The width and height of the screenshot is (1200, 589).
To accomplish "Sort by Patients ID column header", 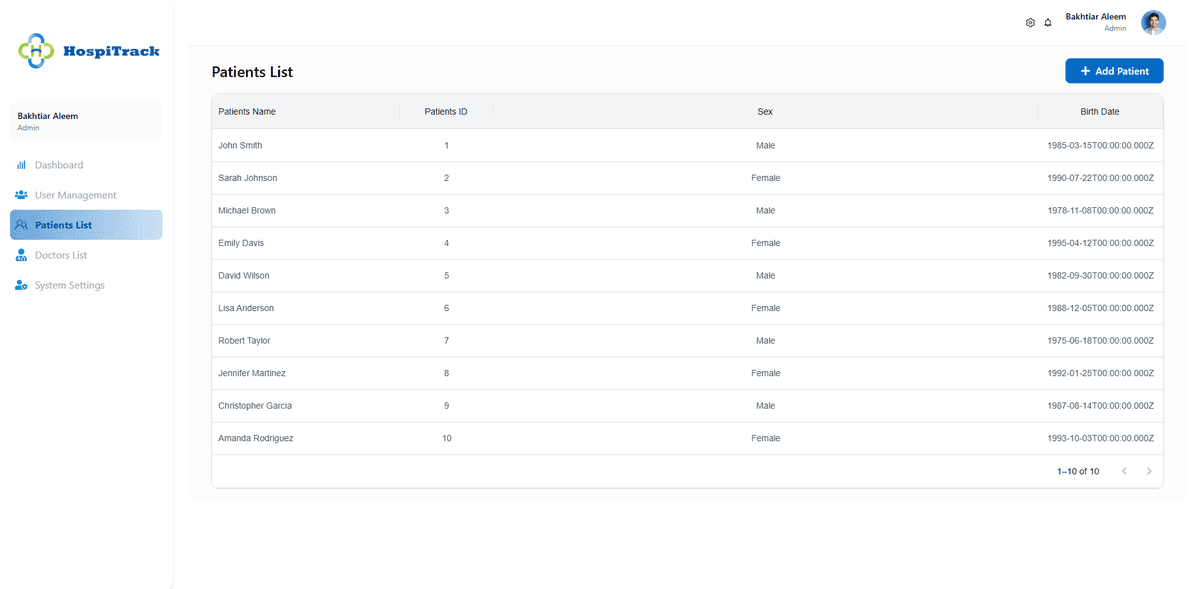I will click(x=446, y=111).
